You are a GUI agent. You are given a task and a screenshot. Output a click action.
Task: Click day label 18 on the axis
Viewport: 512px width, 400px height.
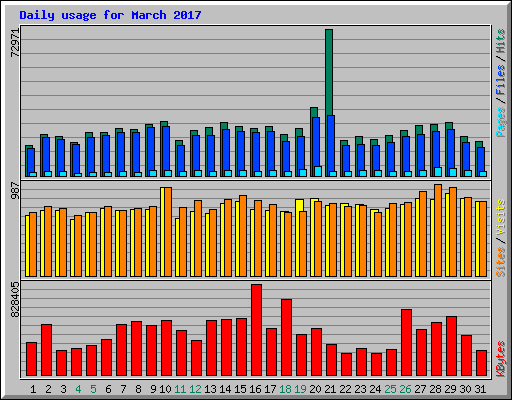(x=285, y=389)
